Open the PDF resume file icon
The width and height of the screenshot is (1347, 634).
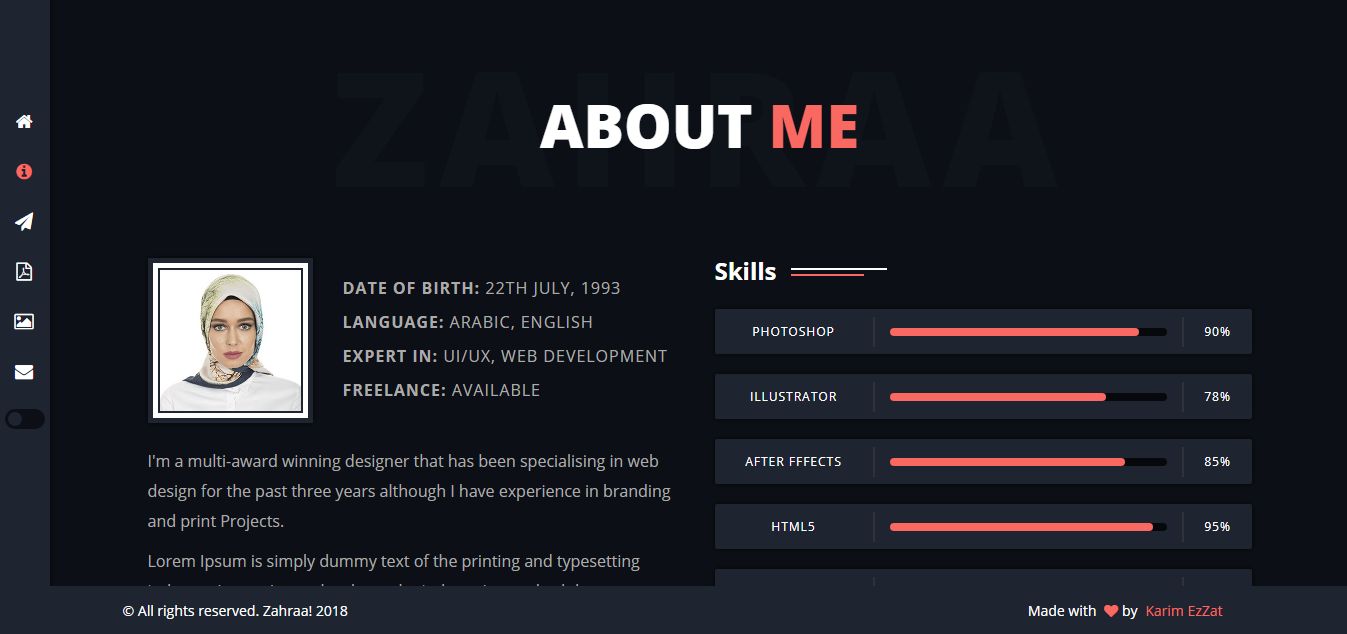click(24, 271)
